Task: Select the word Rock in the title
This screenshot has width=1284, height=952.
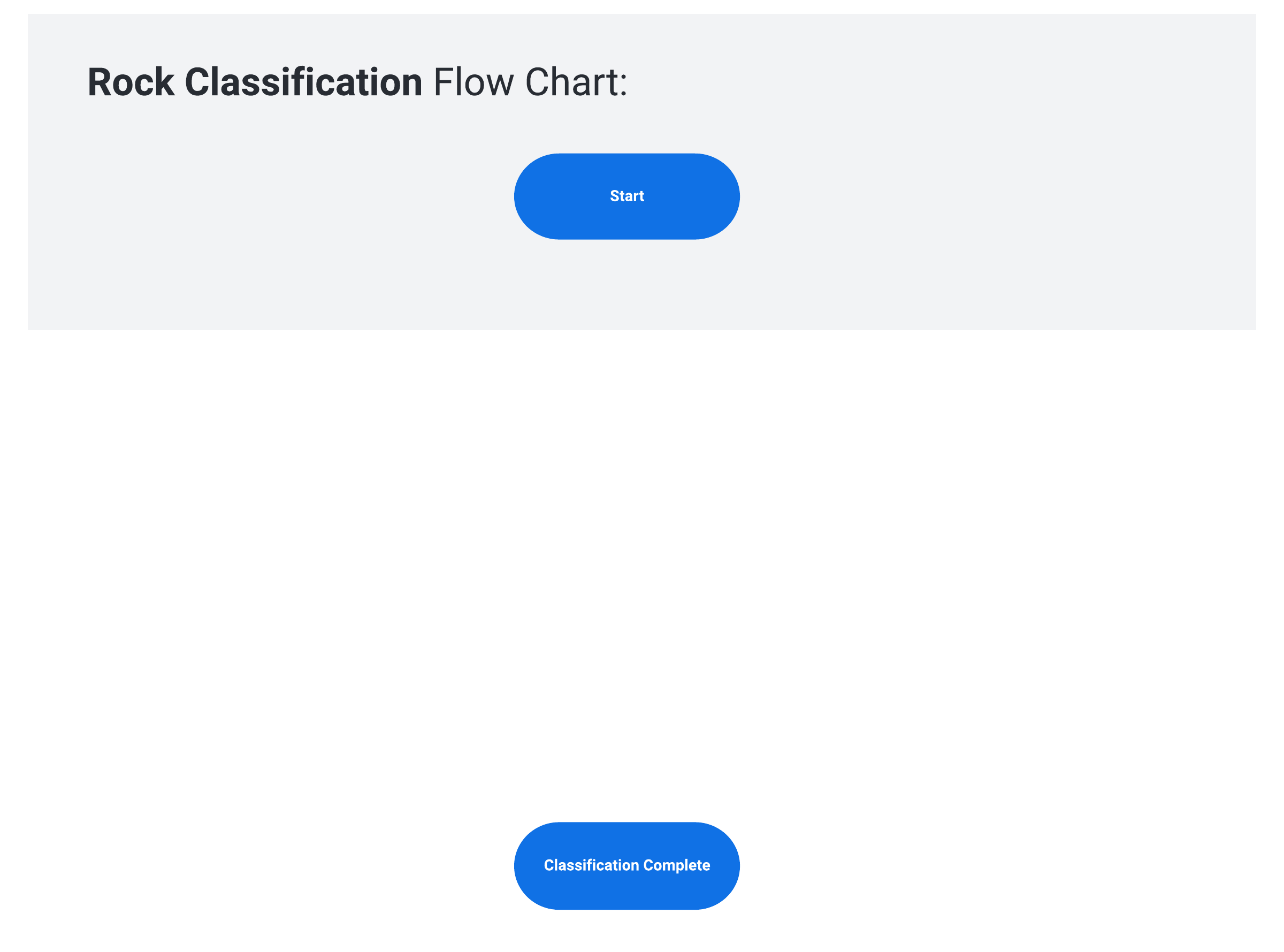Action: [131, 82]
